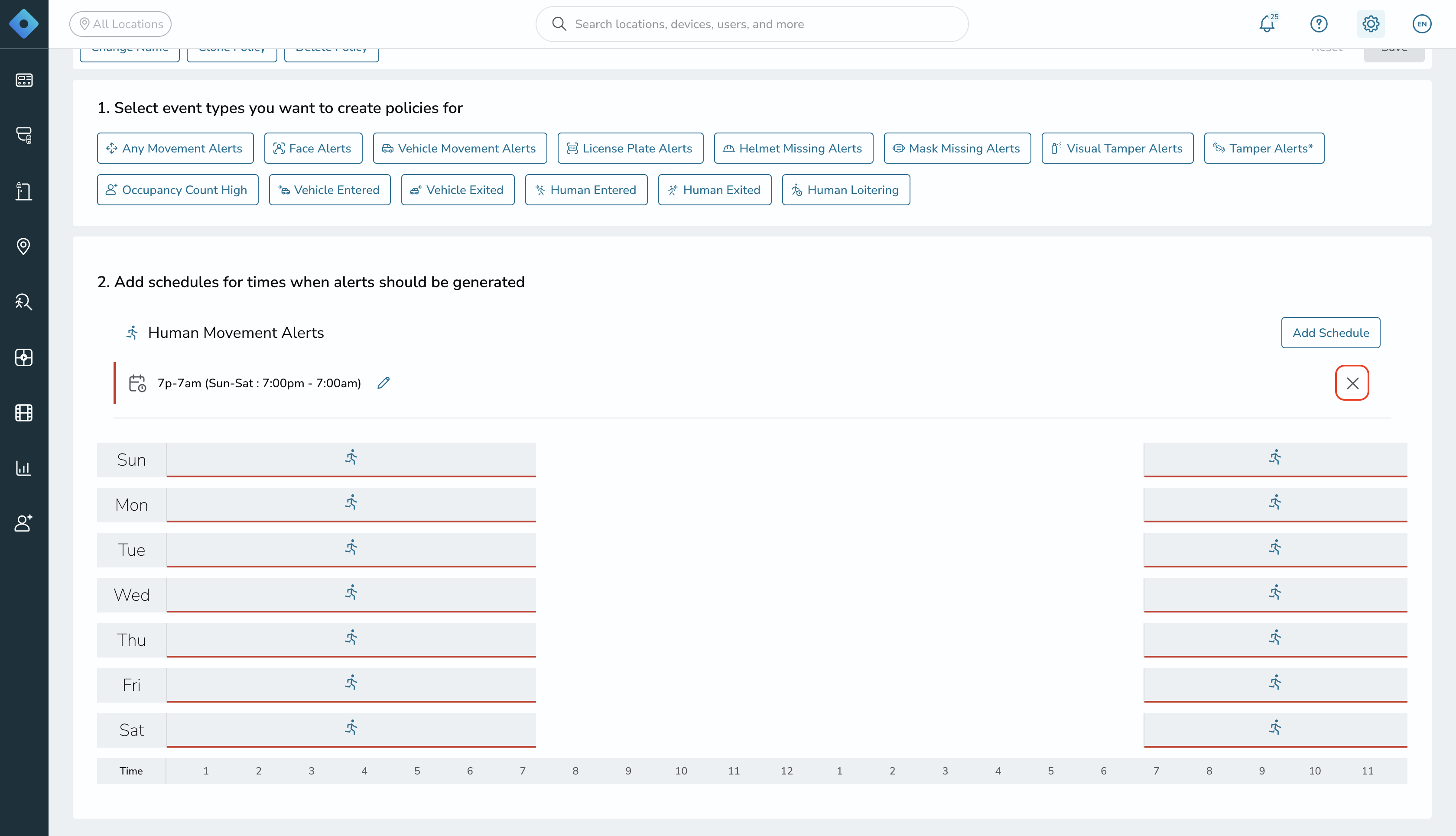
Task: Toggle the Face Alerts event type
Action: (x=313, y=148)
